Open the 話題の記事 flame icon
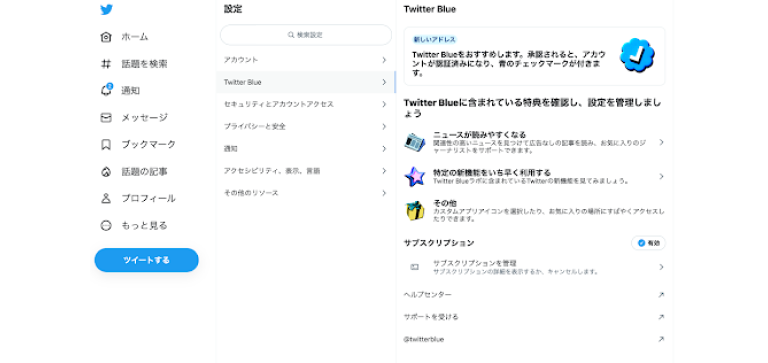 106,171
